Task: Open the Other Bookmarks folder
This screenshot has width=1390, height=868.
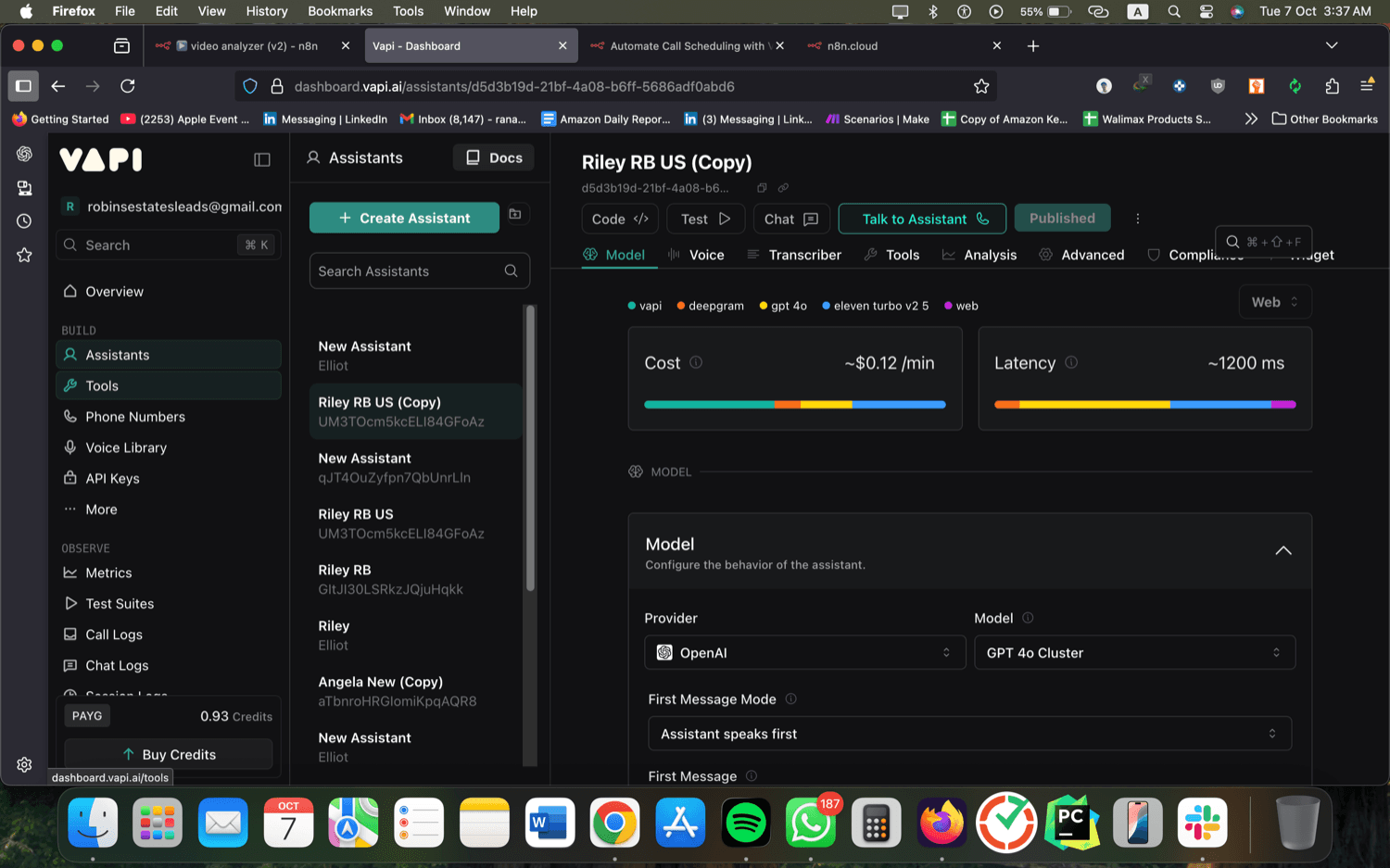Action: [1325, 119]
